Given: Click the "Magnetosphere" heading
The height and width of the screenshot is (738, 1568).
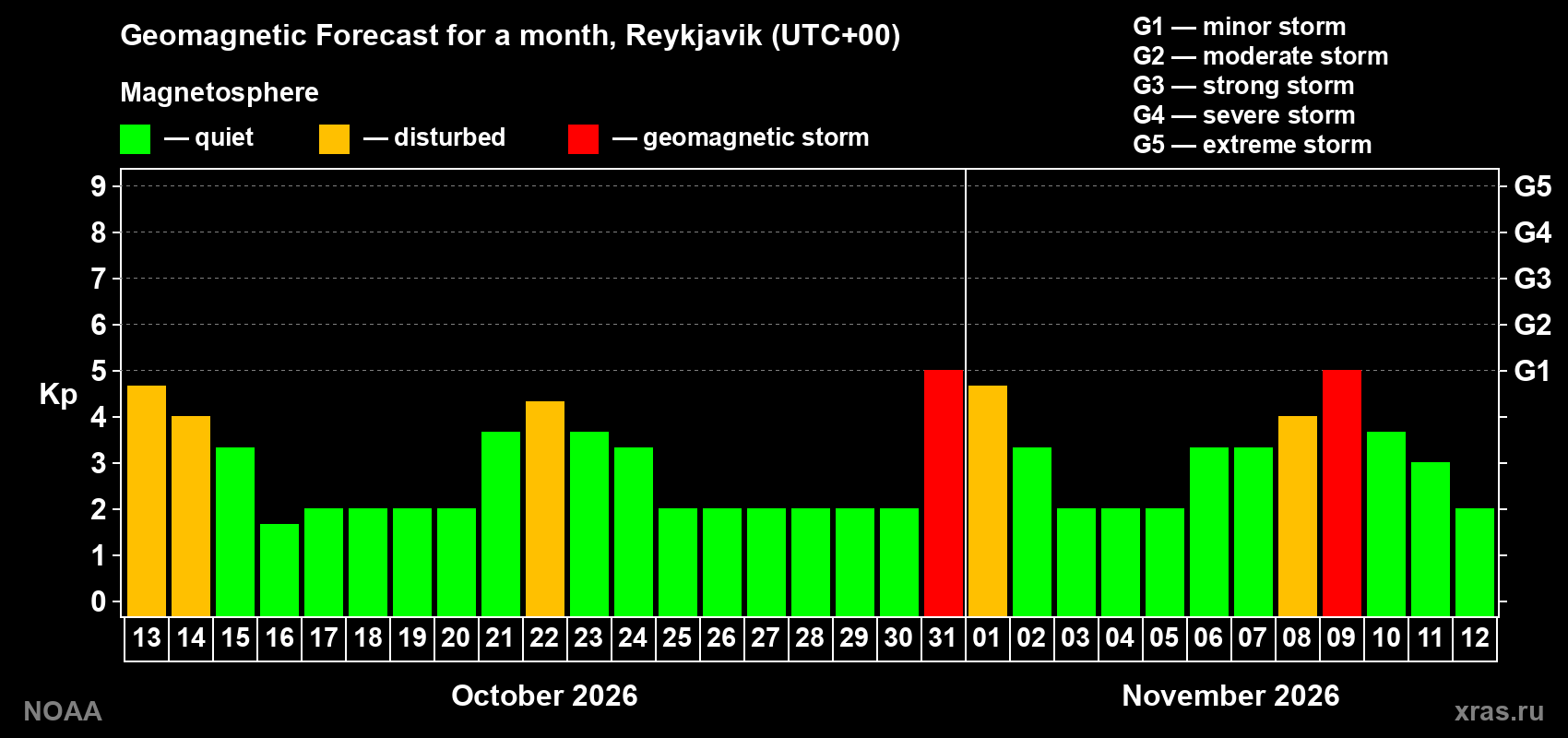Looking at the screenshot, I should coord(220,92).
